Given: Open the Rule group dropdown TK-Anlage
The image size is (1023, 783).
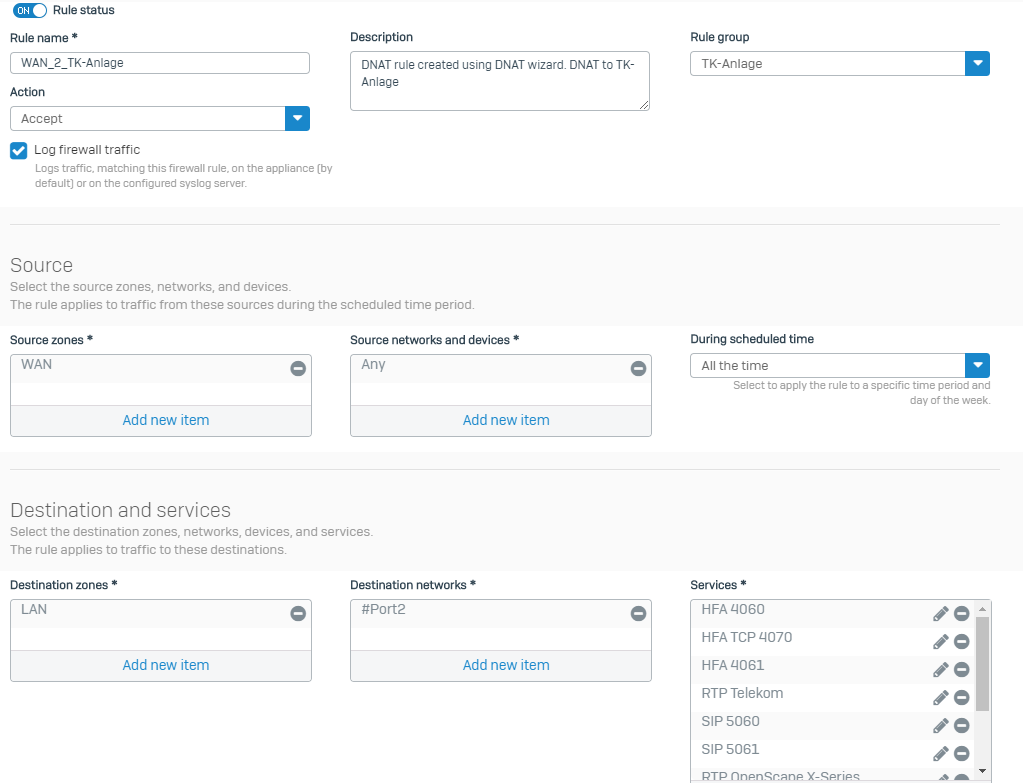Looking at the screenshot, I should [x=840, y=64].
